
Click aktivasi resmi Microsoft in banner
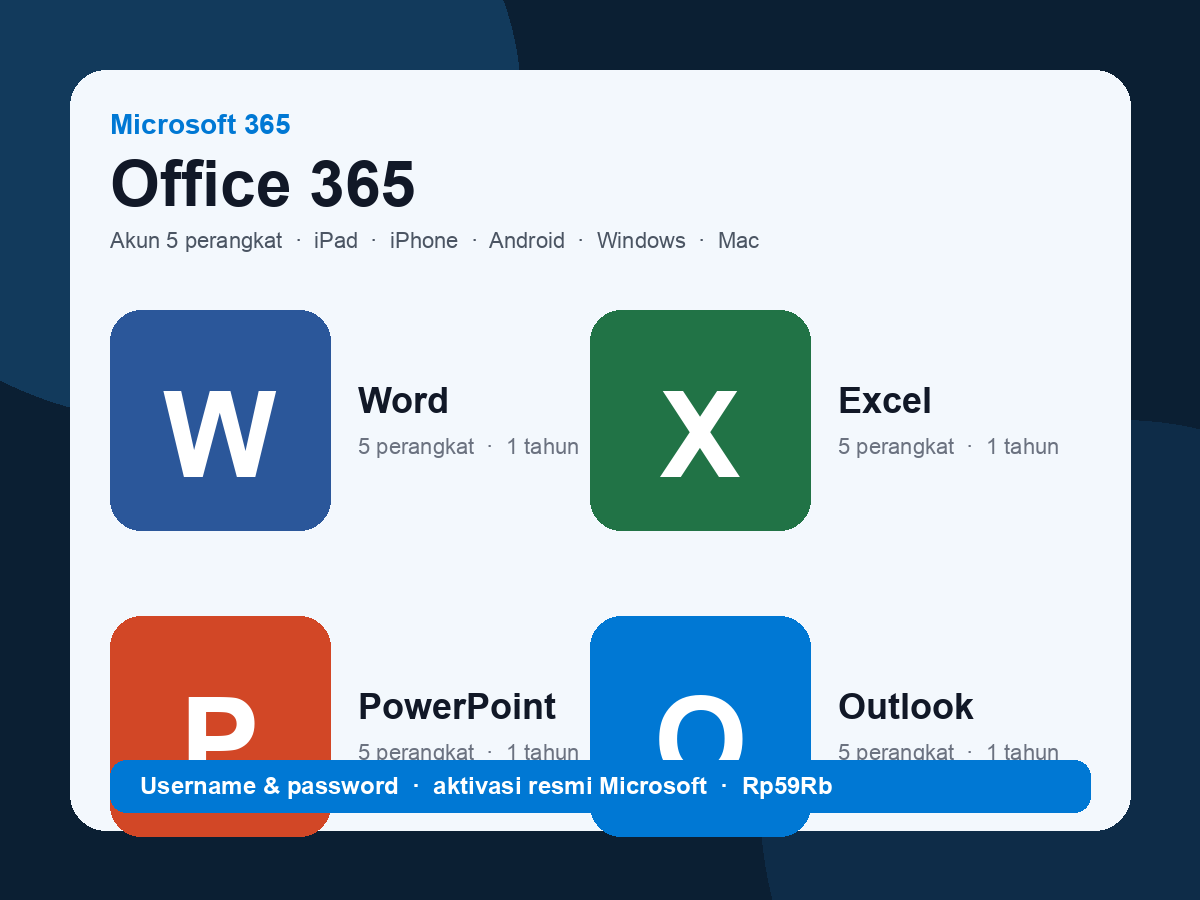coord(570,787)
